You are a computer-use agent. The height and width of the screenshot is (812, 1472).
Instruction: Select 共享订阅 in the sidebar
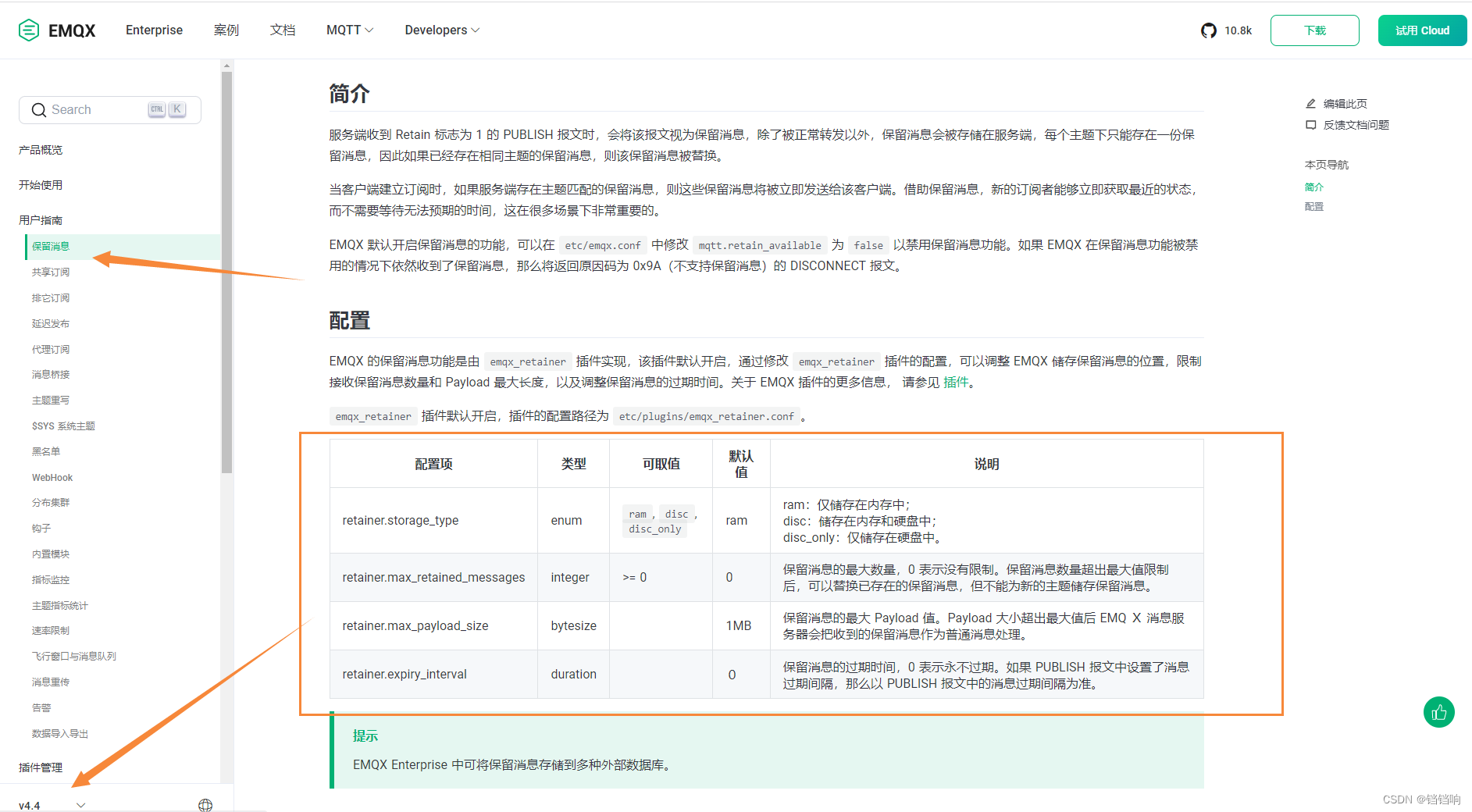(x=51, y=272)
